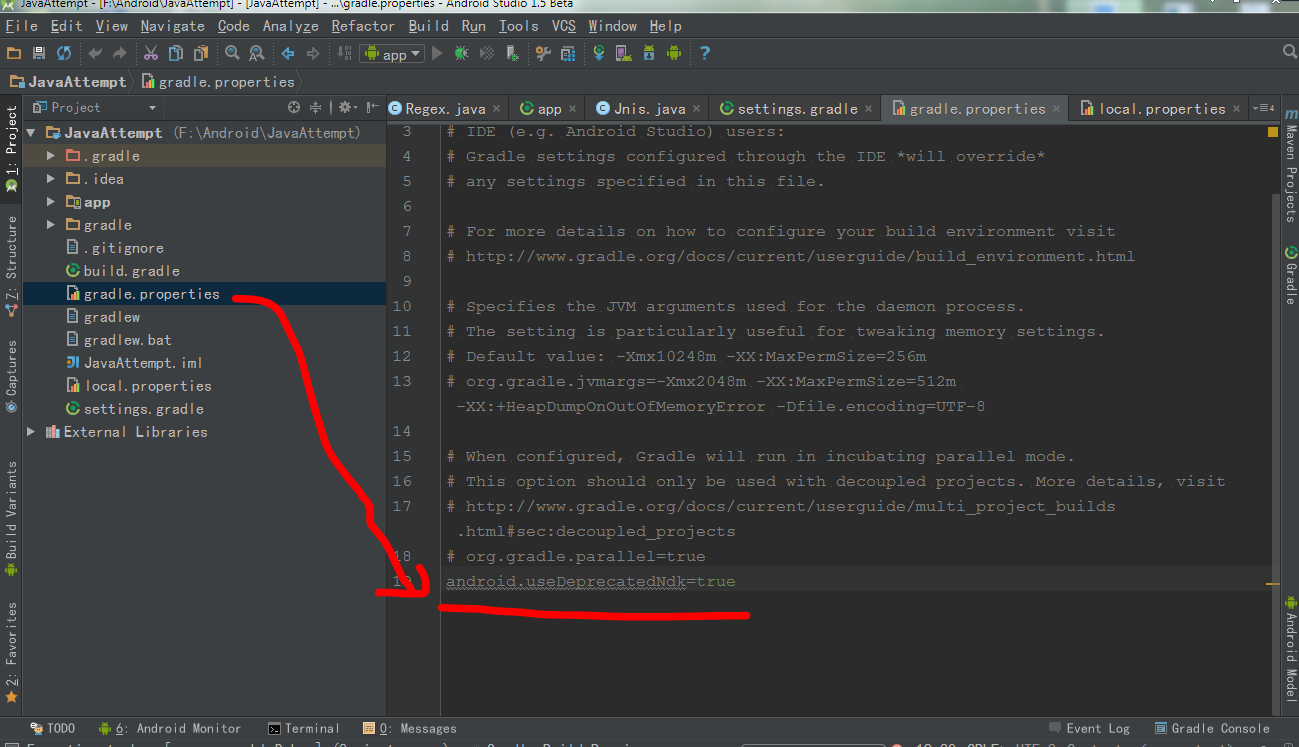Image resolution: width=1299 pixels, height=747 pixels.
Task: Switch to the Regex.java tab
Action: 446,108
